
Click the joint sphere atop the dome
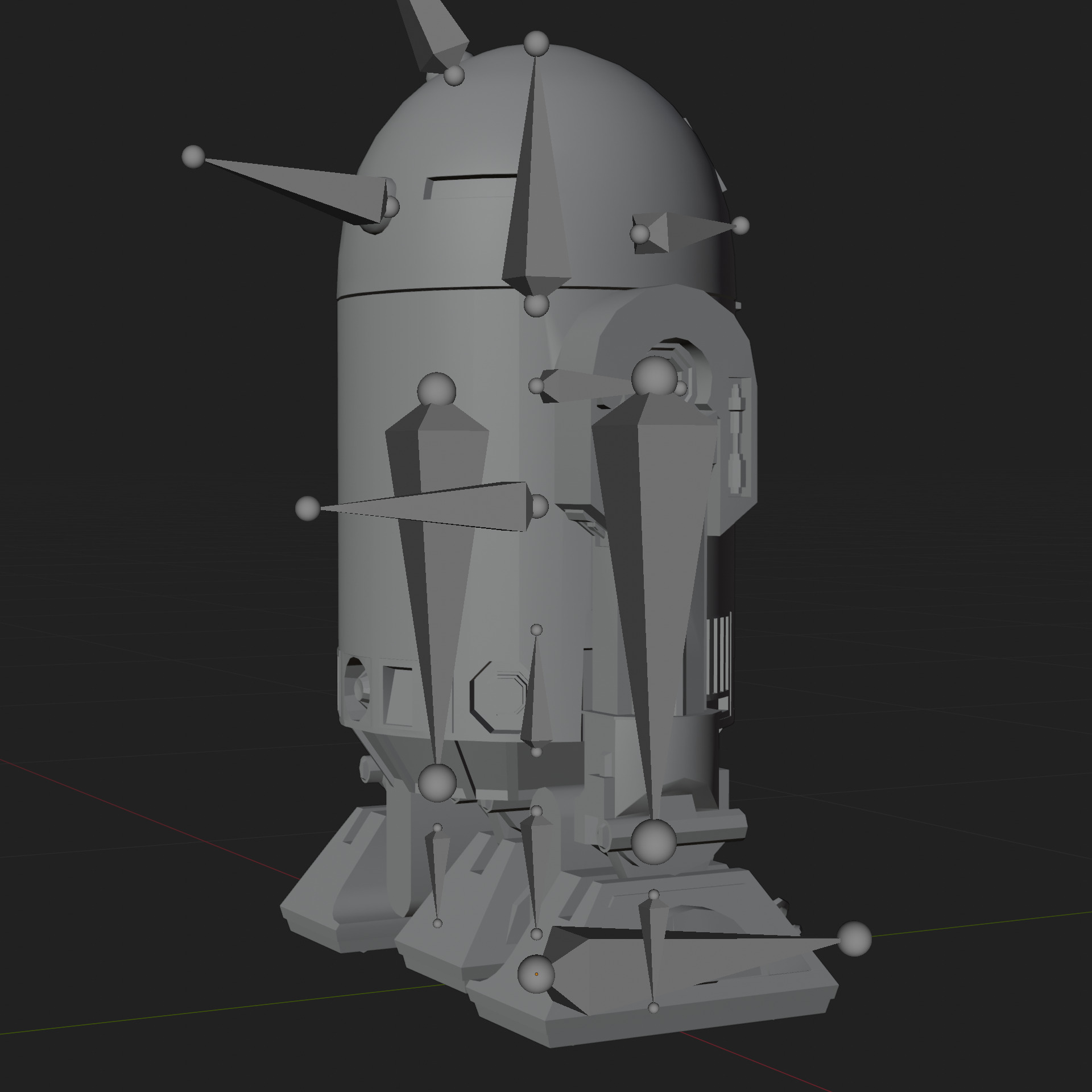(536, 44)
